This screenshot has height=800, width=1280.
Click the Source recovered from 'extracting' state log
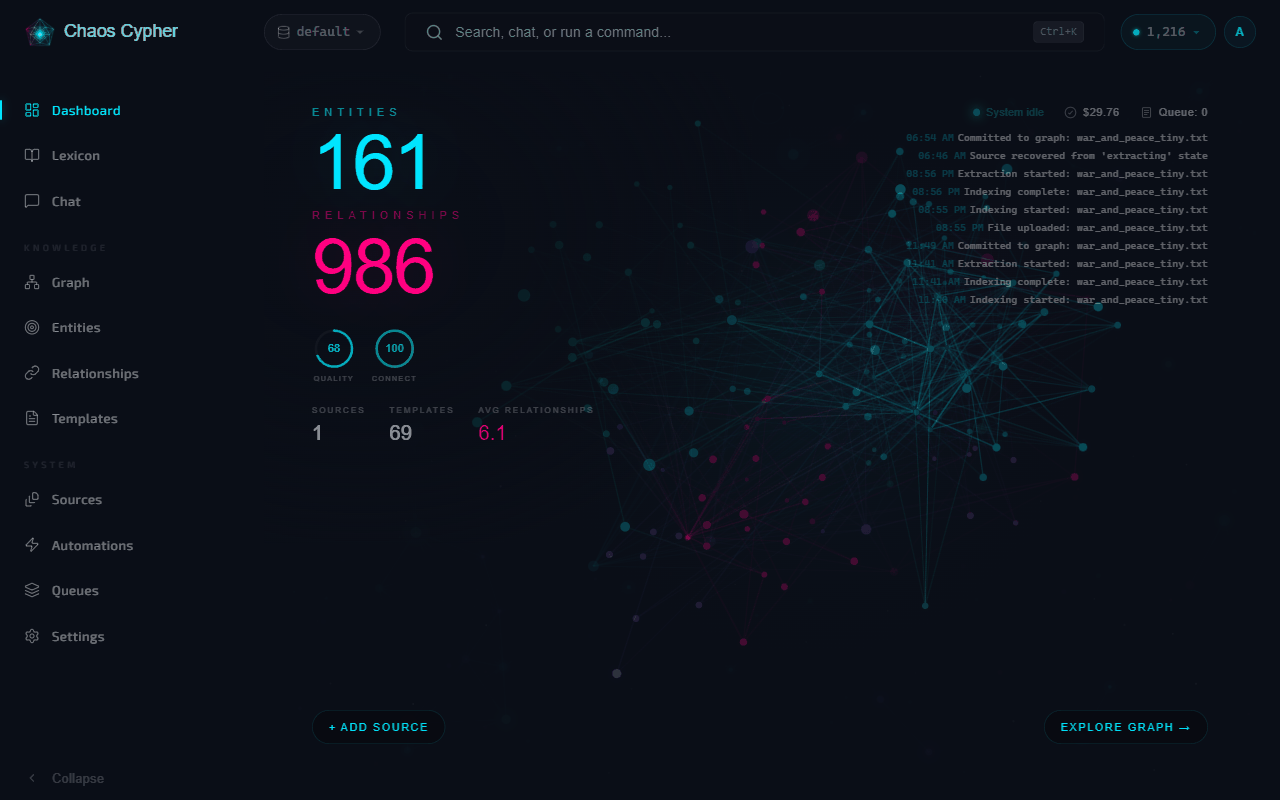click(1063, 156)
